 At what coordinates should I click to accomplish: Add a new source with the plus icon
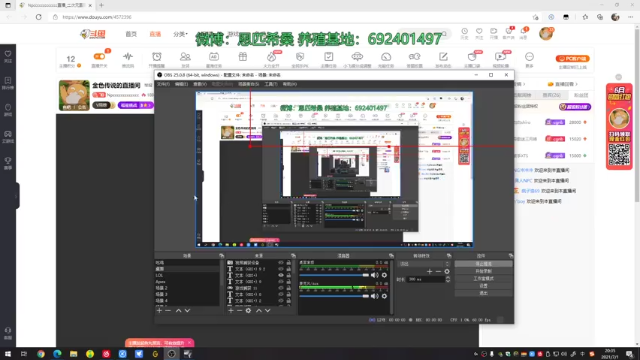(x=231, y=311)
